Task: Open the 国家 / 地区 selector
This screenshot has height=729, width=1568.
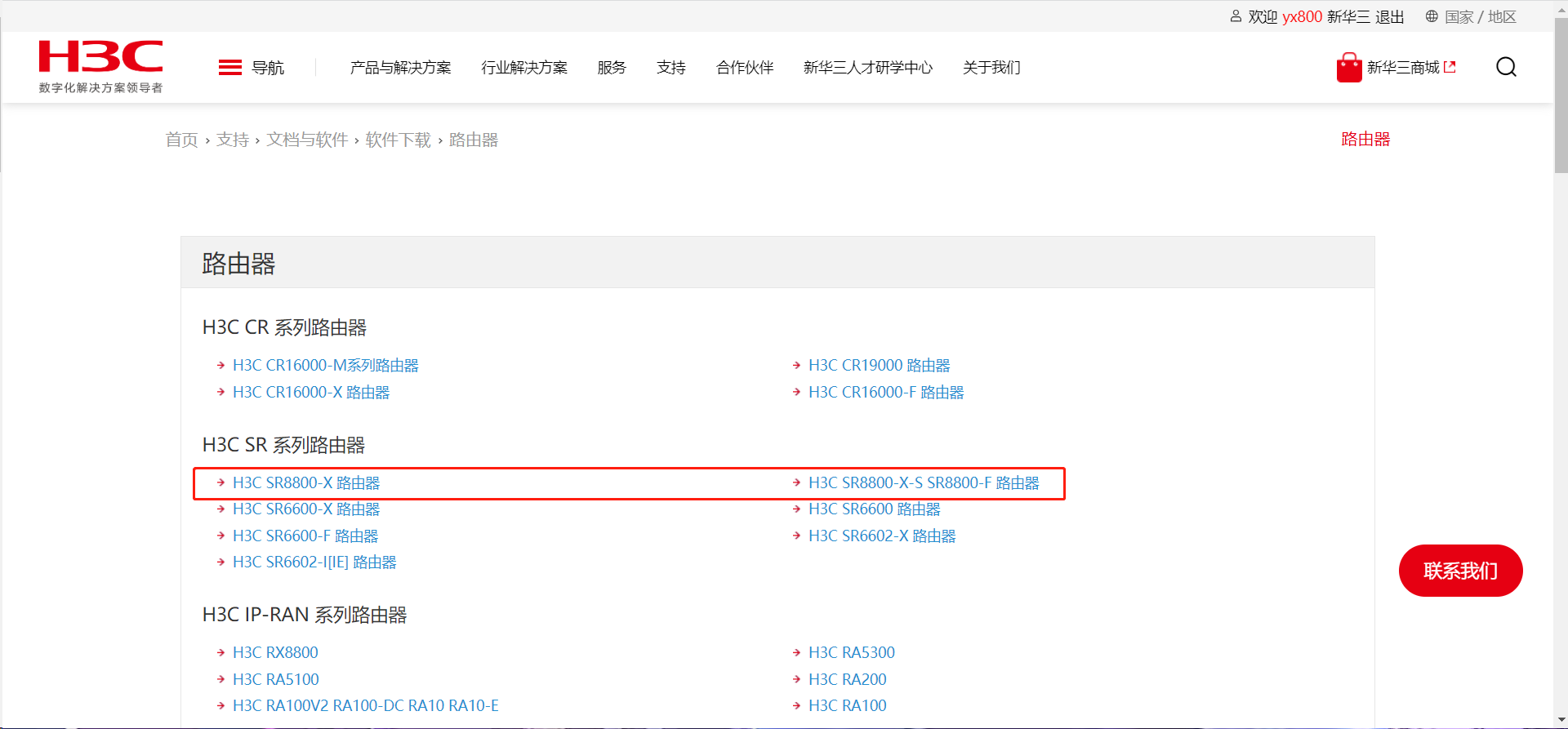Action: (x=1480, y=17)
